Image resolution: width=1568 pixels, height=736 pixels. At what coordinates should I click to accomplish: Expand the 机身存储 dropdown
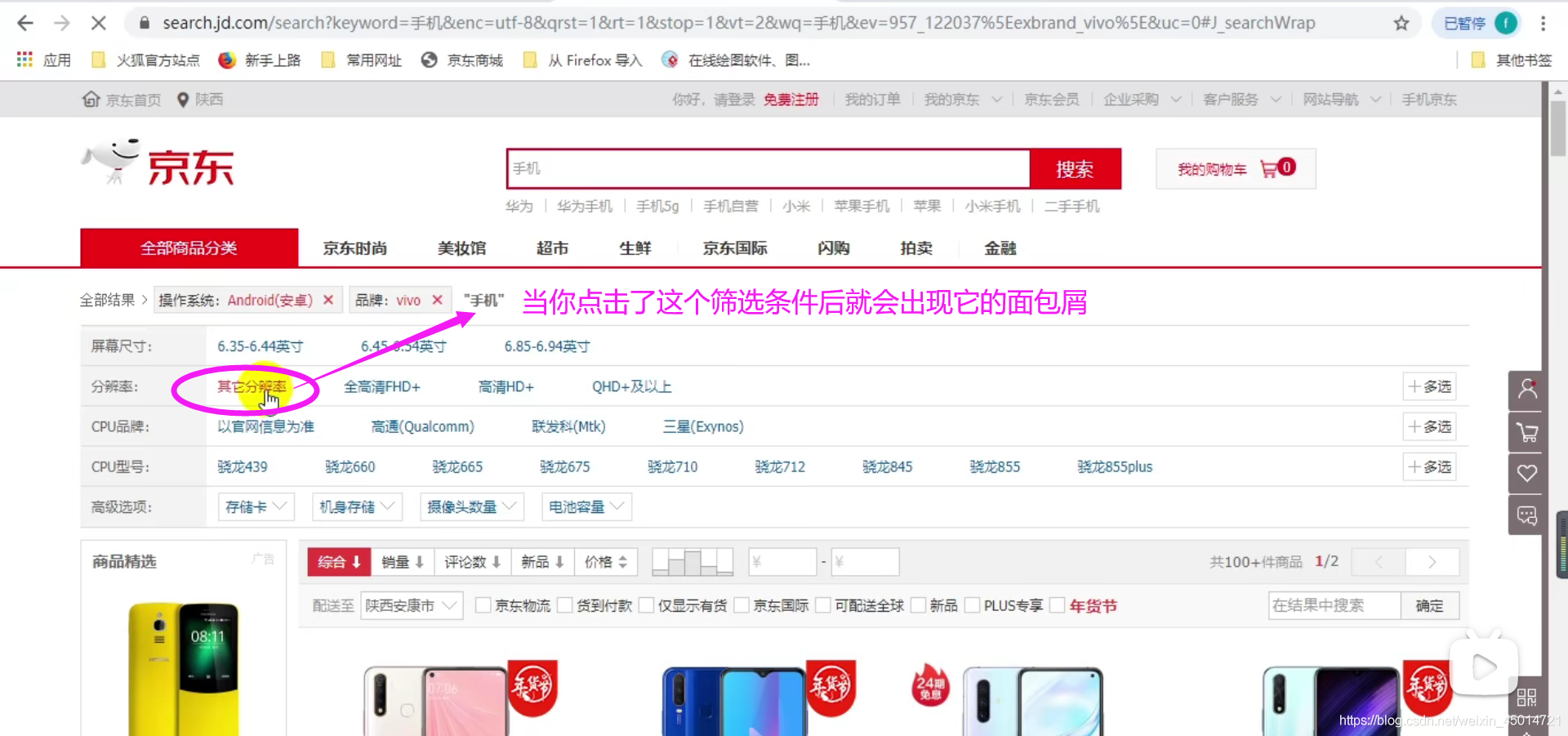coord(357,507)
